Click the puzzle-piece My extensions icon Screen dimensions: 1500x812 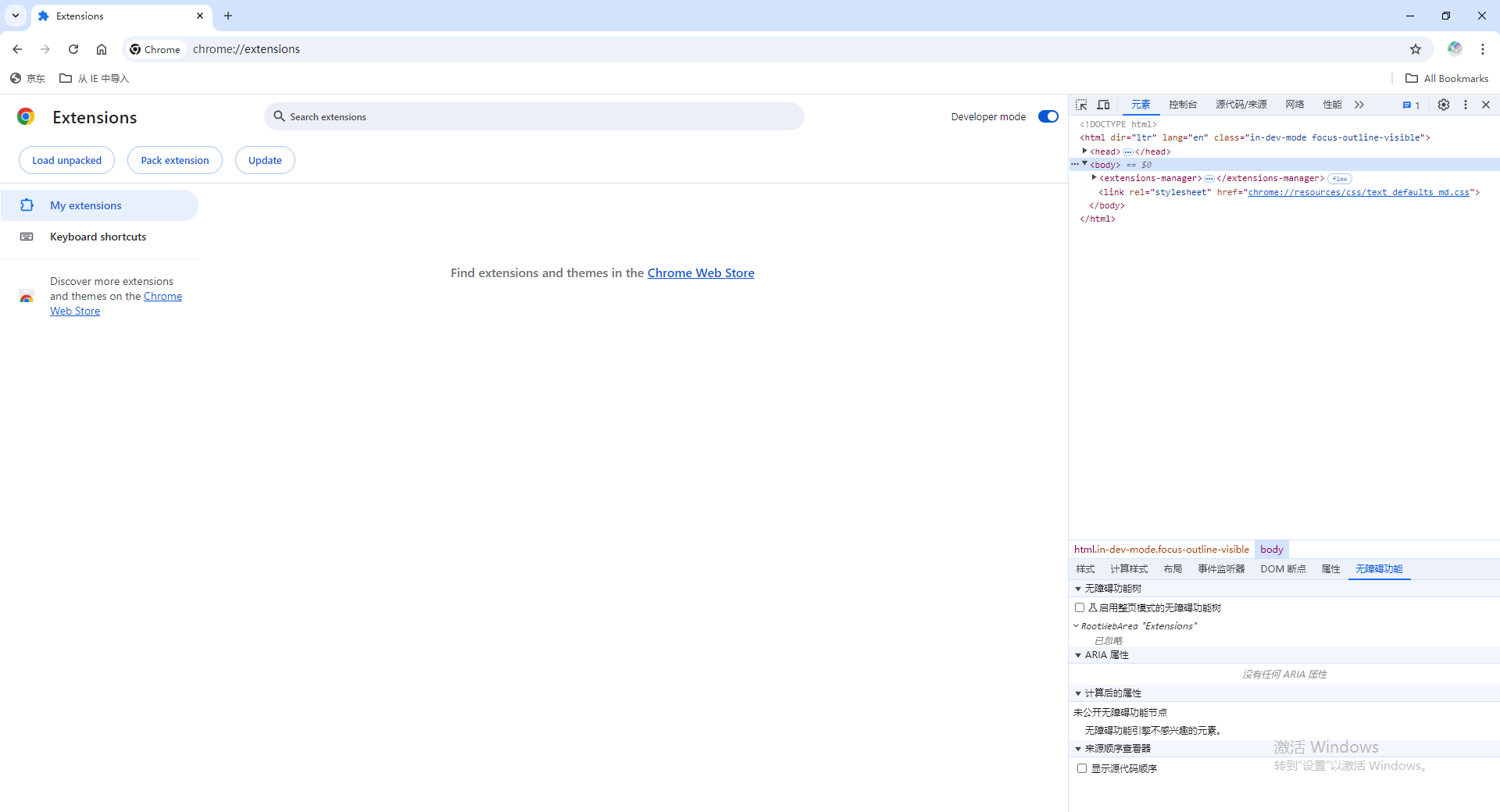(27, 205)
